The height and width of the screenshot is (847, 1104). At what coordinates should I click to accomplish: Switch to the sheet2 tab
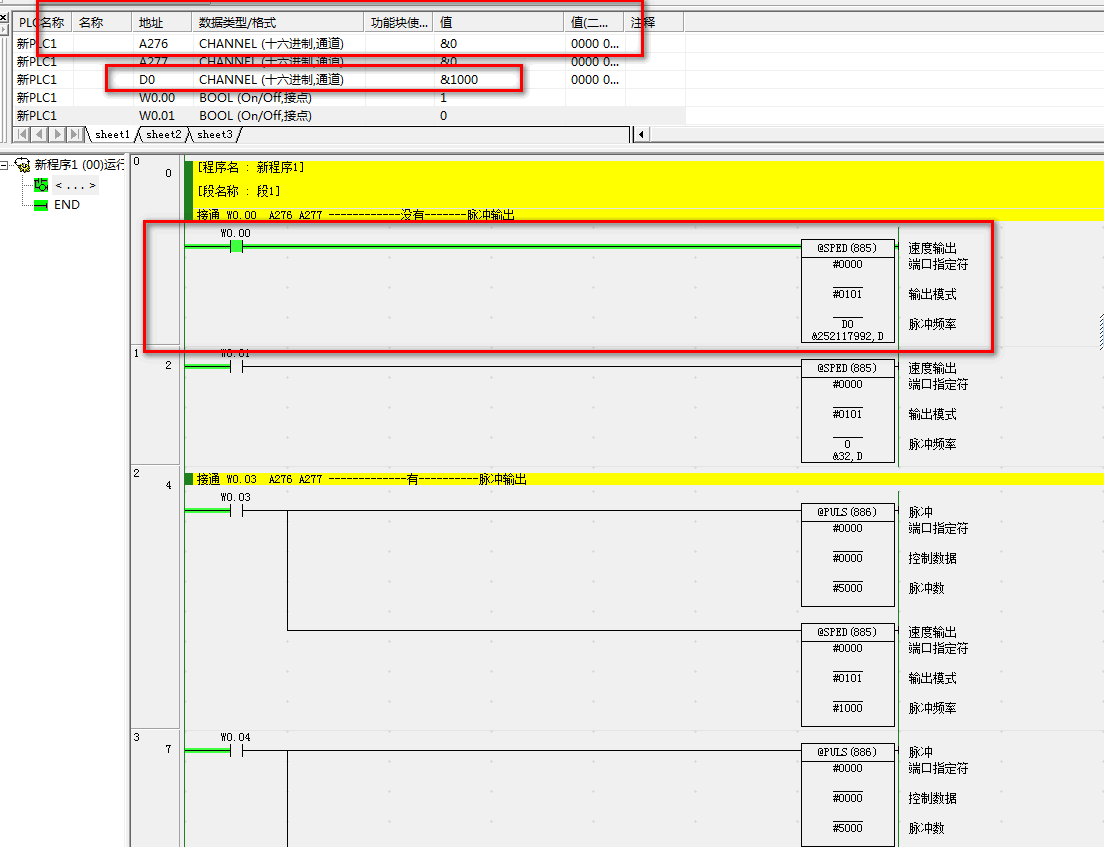[x=164, y=134]
